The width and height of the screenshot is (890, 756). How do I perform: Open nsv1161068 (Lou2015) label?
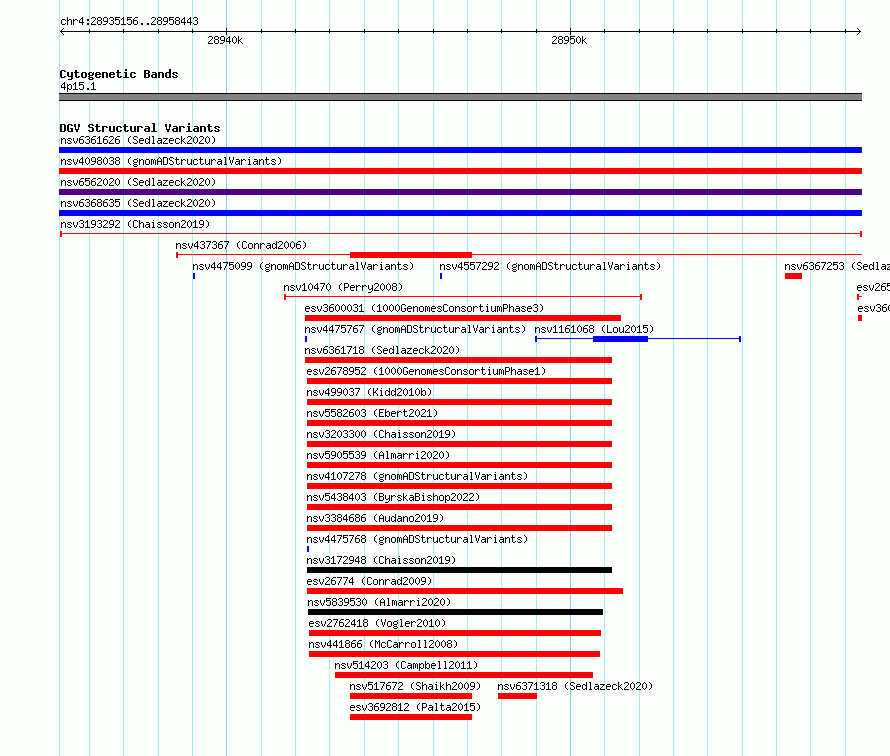594,329
